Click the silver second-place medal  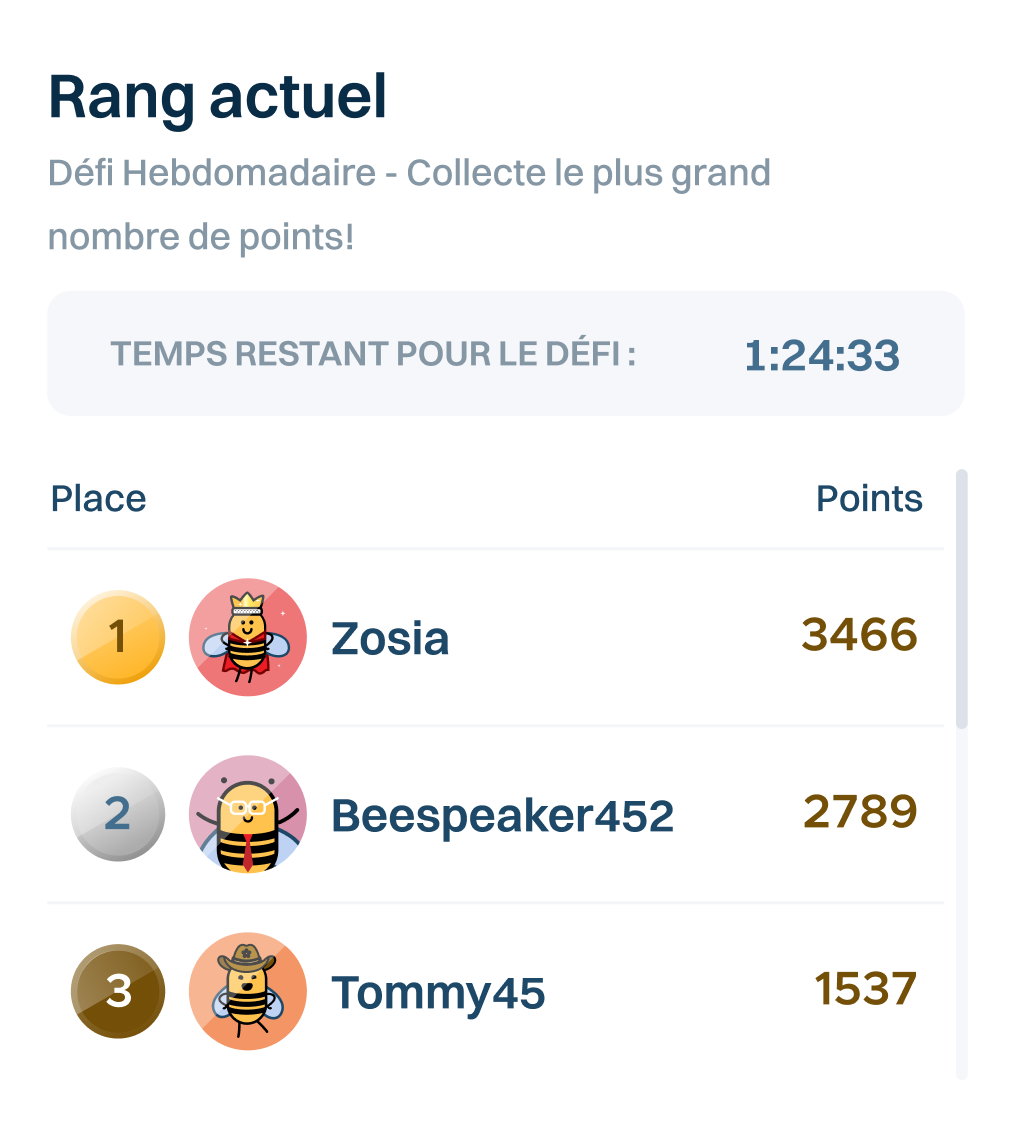click(118, 814)
